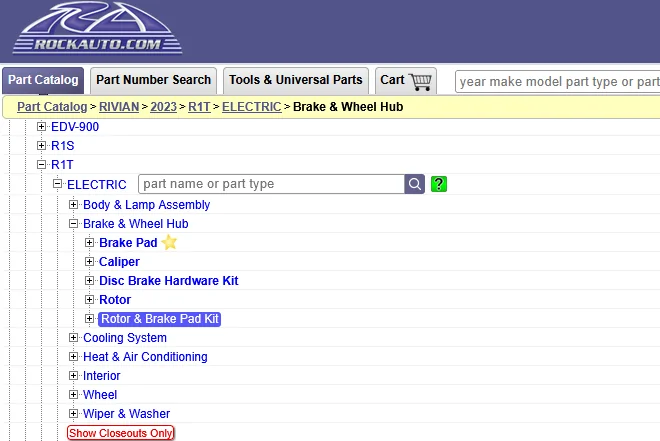This screenshot has height=441, width=660.
Task: Expand the R1S tree node
Action: 41,145
